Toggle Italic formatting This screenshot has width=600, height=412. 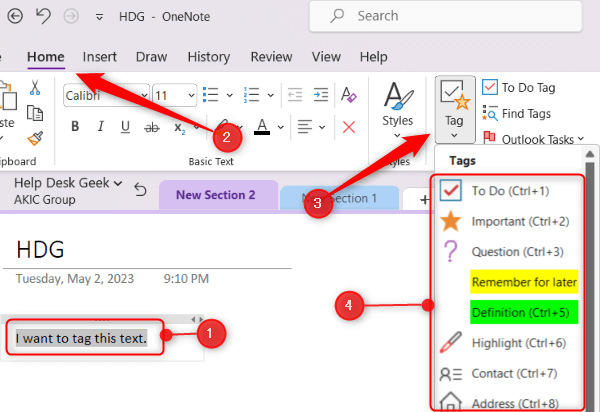[100, 126]
